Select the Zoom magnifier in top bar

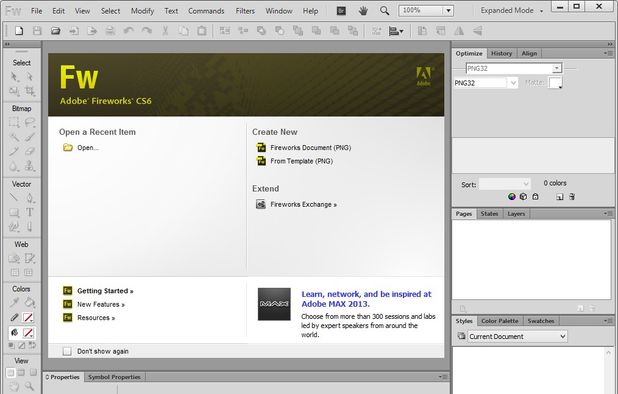pos(384,11)
